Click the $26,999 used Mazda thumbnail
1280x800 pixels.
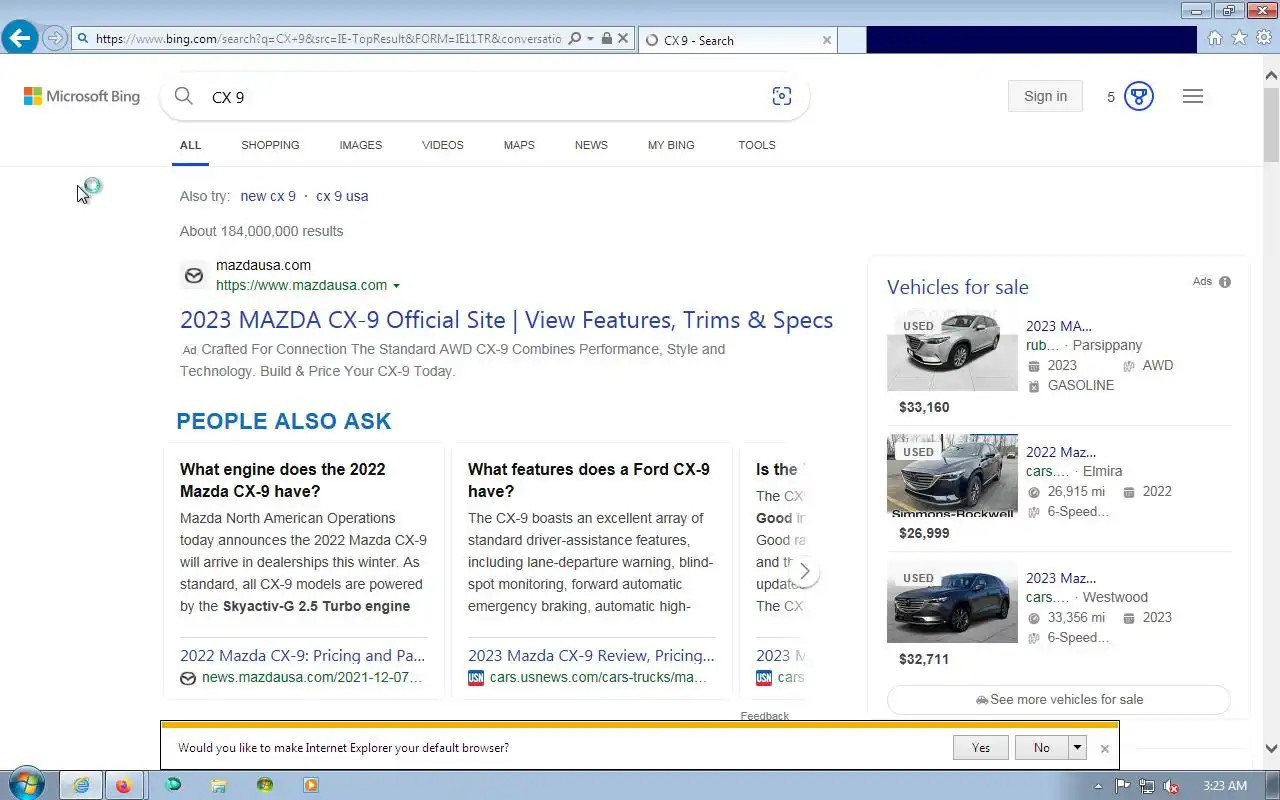point(952,475)
